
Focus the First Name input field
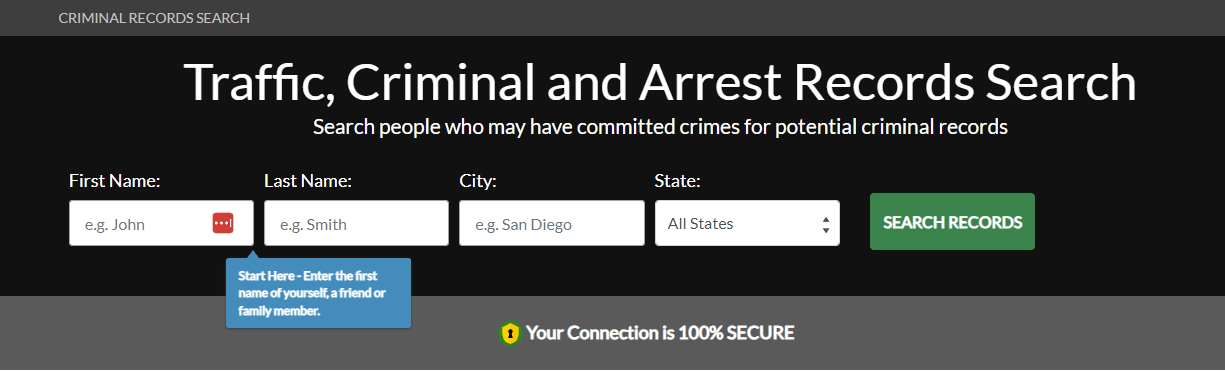point(161,223)
